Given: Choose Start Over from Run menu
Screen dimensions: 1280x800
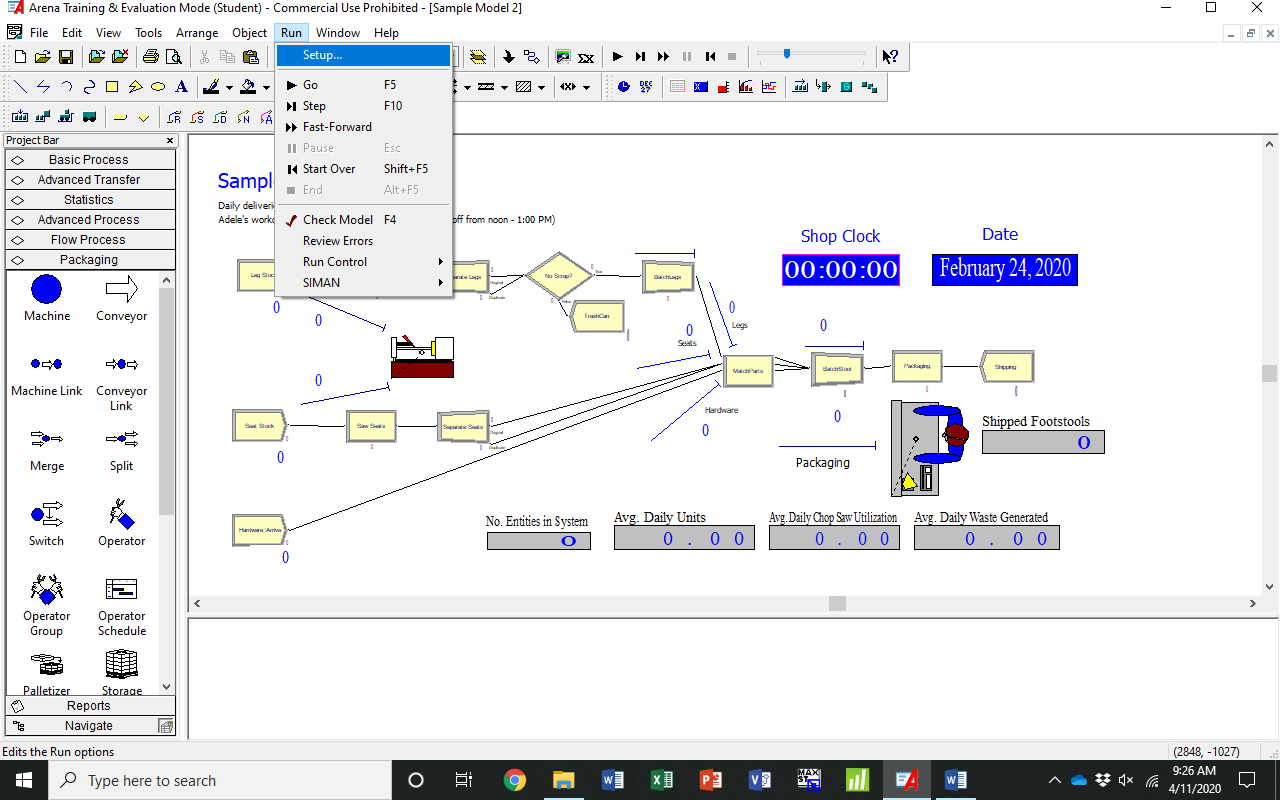Looking at the screenshot, I should (x=365, y=169).
